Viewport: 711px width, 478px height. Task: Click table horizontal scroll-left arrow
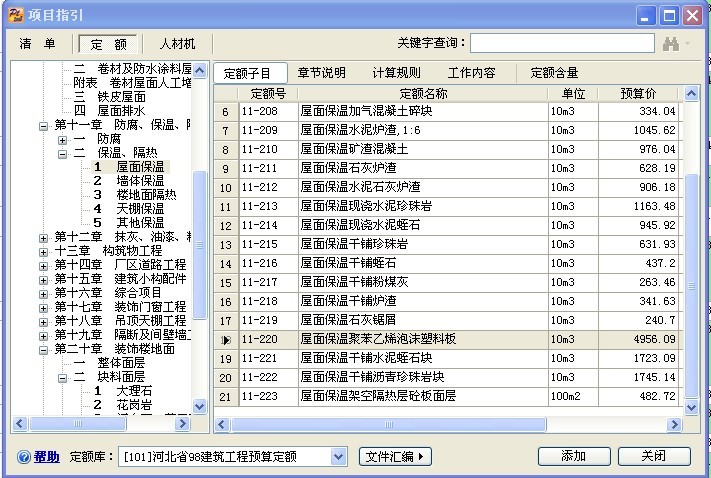click(221, 425)
